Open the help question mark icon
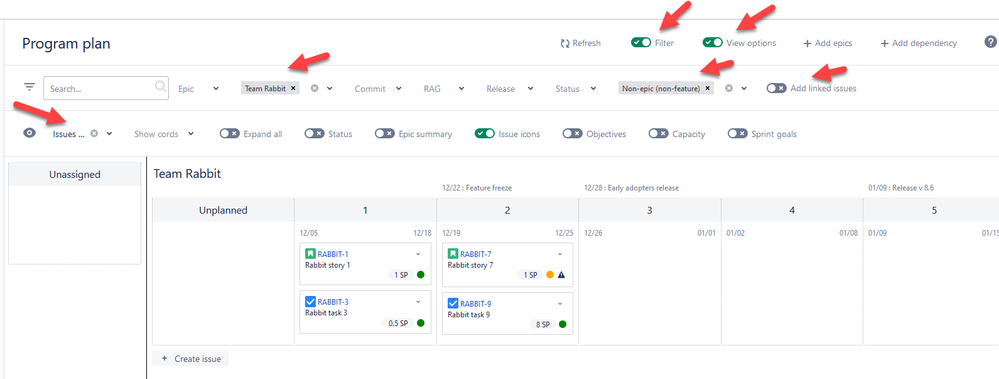Viewport: 999px width, 379px height. point(990,42)
